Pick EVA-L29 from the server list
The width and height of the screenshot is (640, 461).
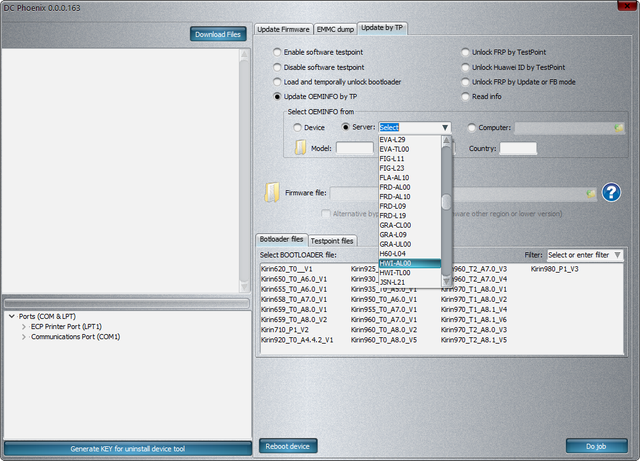(410, 140)
